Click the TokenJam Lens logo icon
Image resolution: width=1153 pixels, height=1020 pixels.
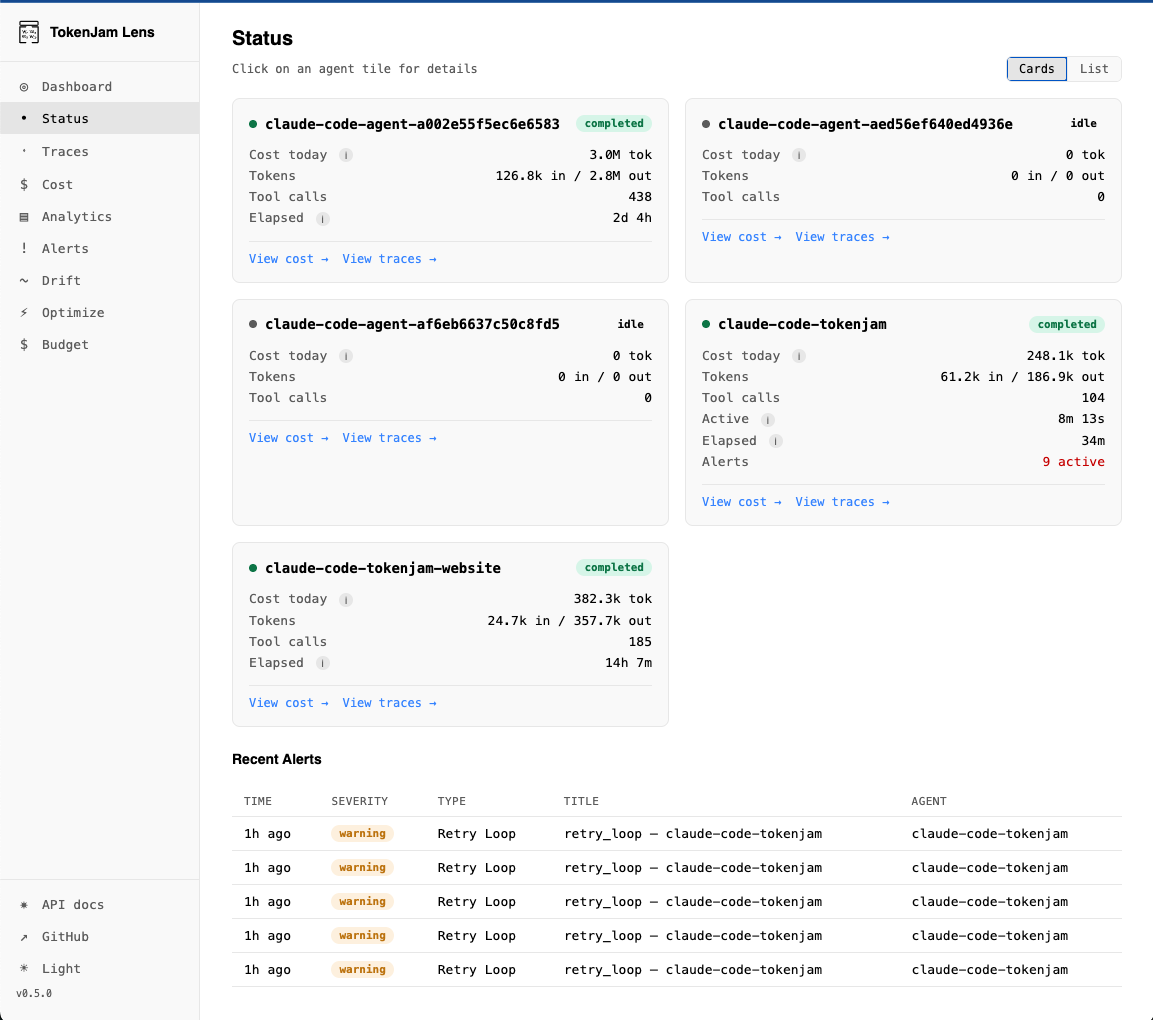click(29, 32)
